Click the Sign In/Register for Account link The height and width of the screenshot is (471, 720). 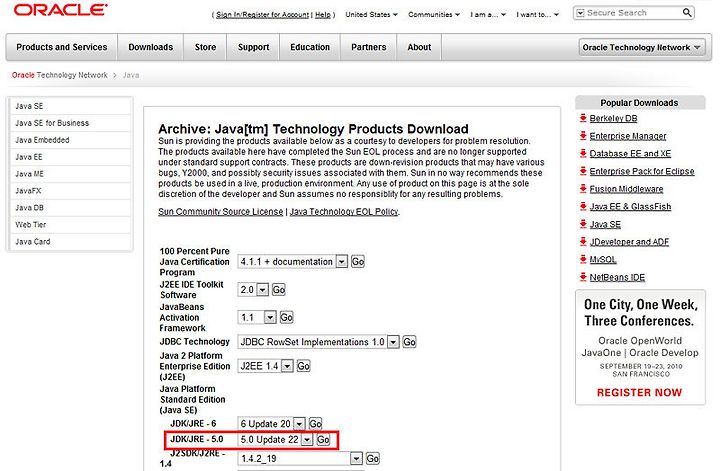pos(262,15)
